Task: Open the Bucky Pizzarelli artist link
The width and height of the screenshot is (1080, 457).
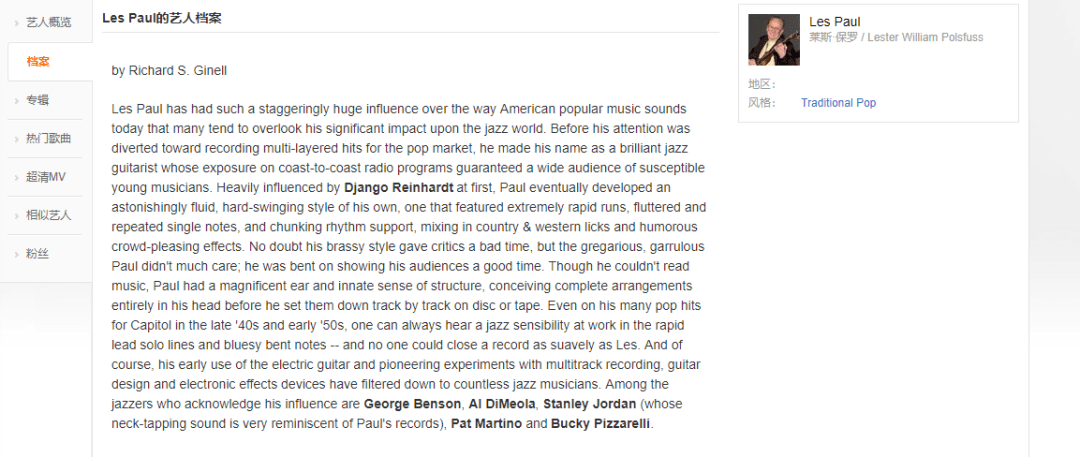Action: 601,424
